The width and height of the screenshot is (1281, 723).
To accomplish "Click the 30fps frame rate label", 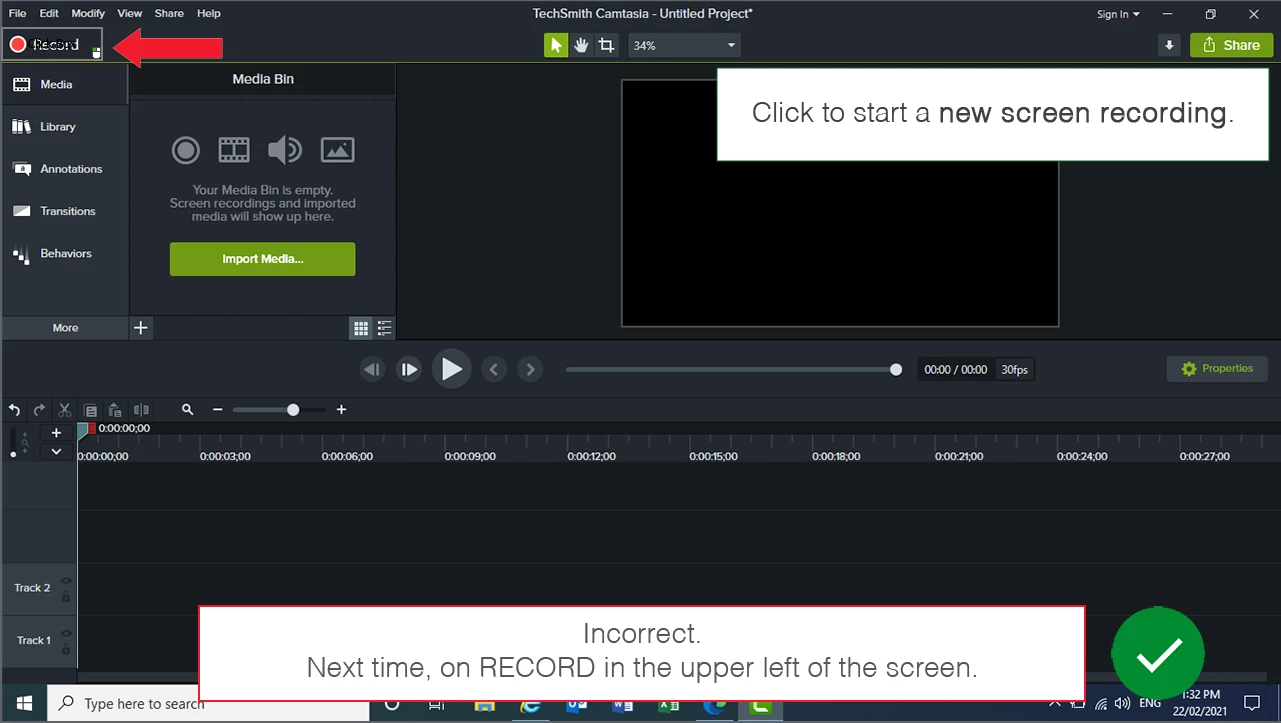I will coord(1015,370).
